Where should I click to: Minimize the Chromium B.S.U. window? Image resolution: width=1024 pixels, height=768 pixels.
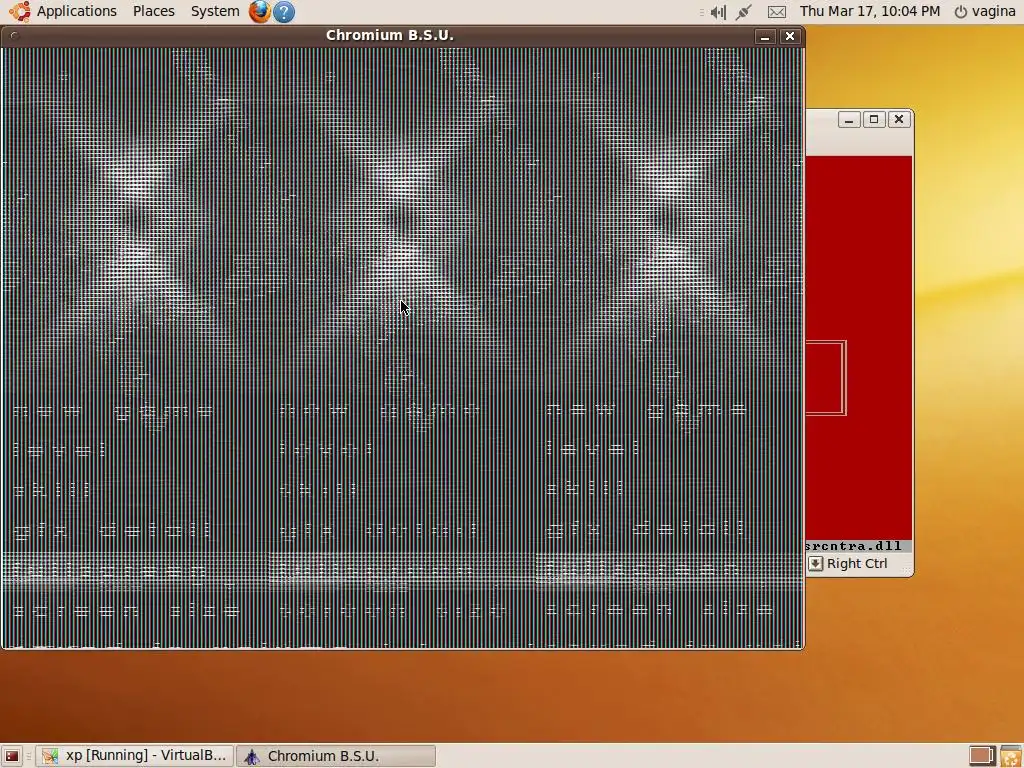764,37
